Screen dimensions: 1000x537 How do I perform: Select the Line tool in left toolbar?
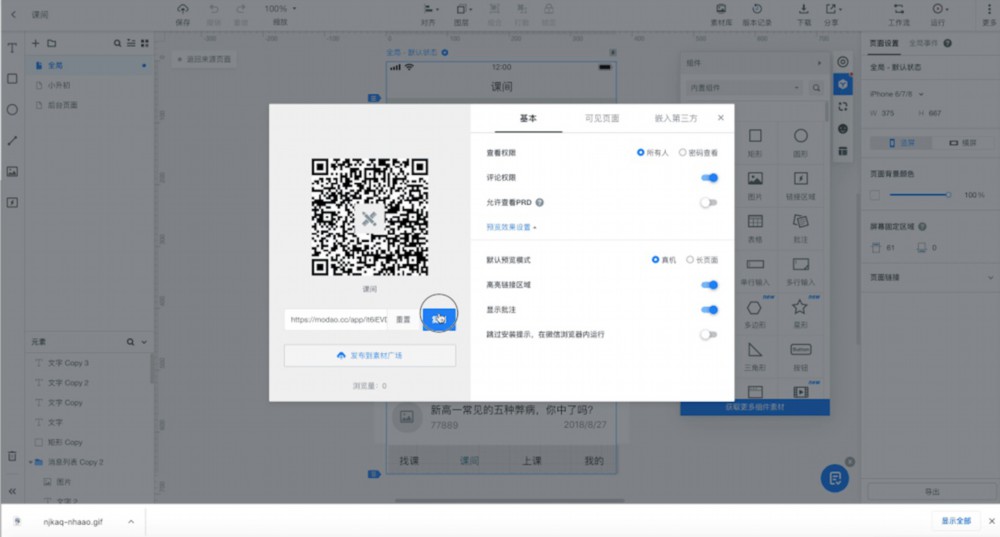click(12, 140)
